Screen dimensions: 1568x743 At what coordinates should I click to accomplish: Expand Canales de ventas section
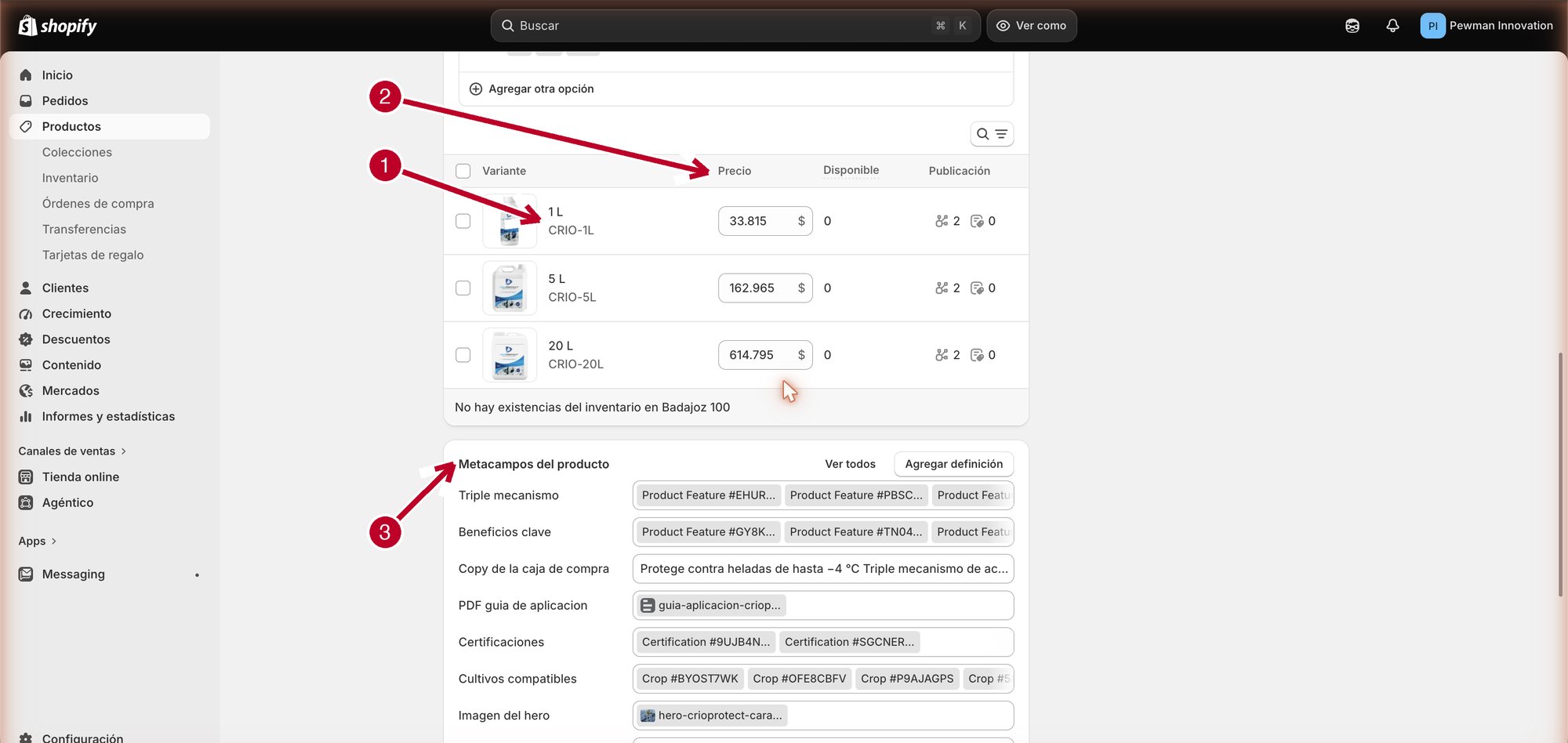coord(72,451)
